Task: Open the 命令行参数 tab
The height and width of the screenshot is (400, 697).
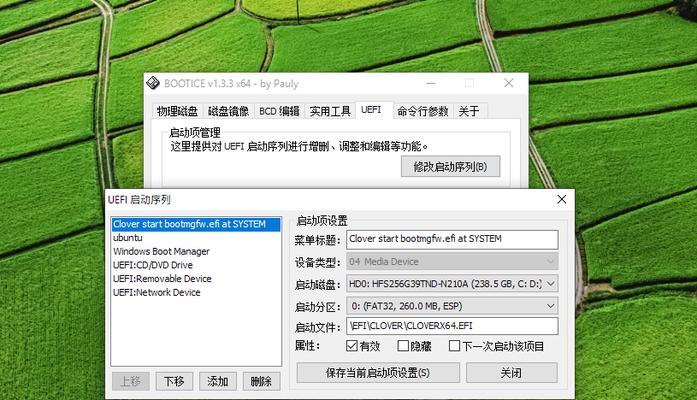Action: pyautogui.click(x=423, y=111)
